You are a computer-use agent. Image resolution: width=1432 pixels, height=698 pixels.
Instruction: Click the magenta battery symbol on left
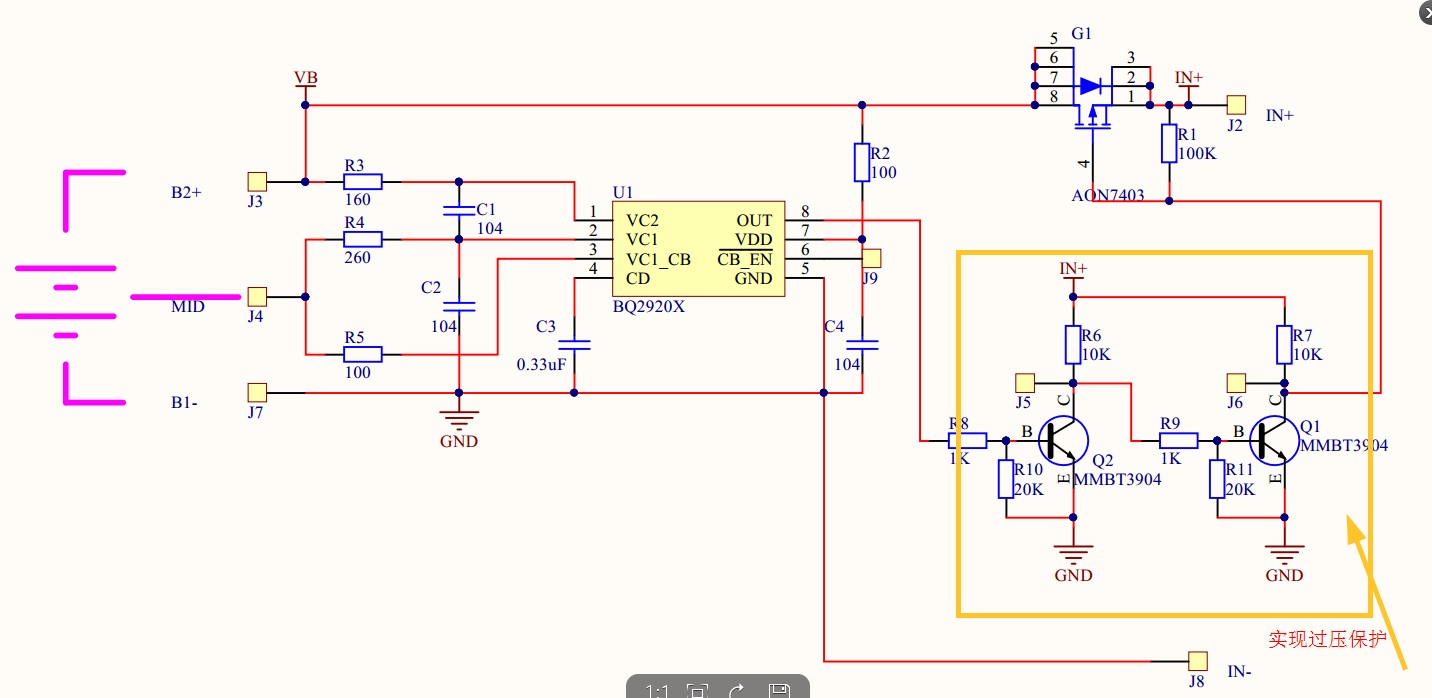pyautogui.click(x=70, y=288)
